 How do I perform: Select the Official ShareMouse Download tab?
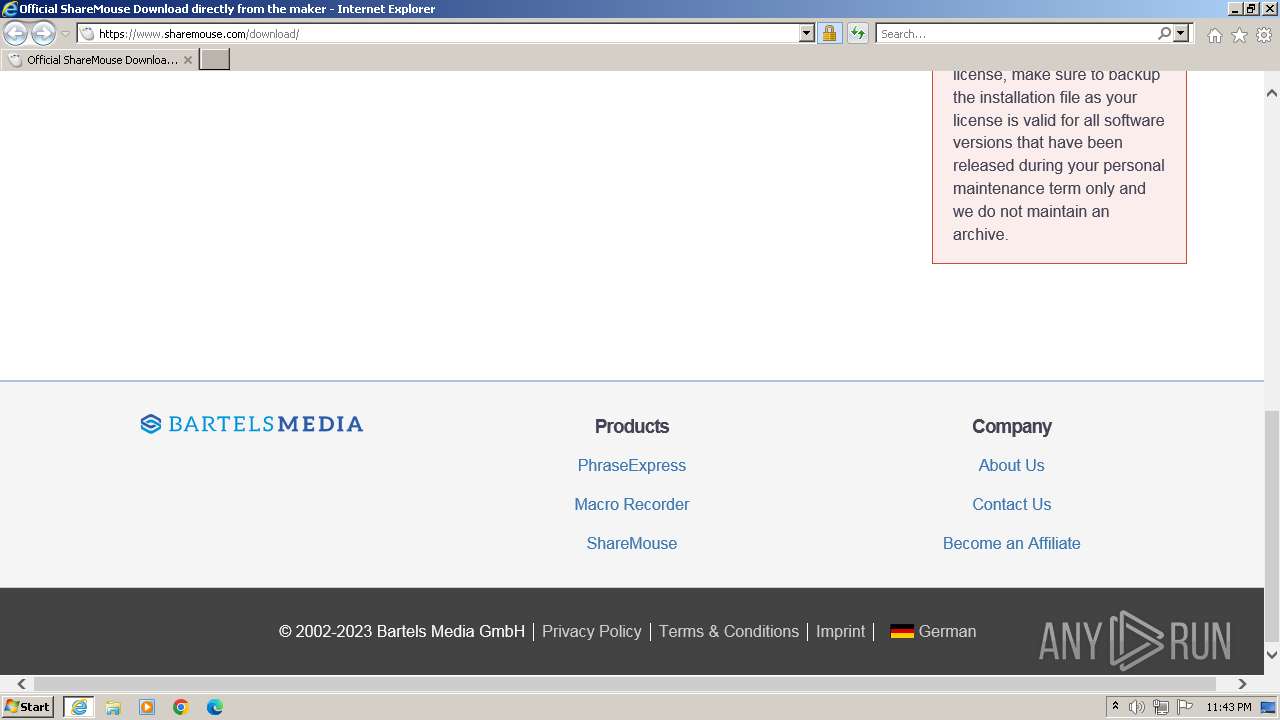[100, 60]
